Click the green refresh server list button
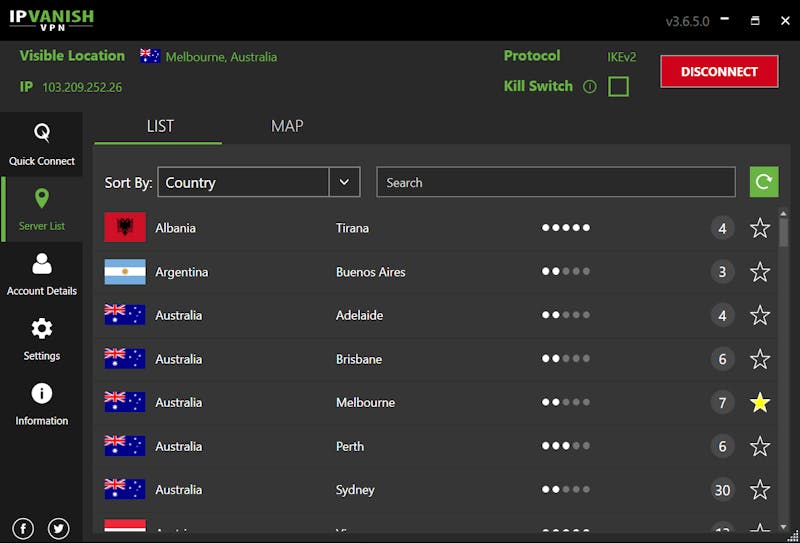The image size is (800, 544). pos(764,182)
